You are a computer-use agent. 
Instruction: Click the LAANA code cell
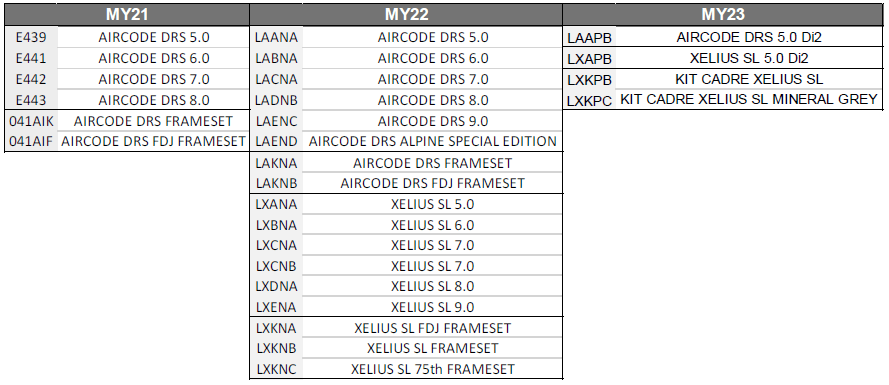coord(276,37)
